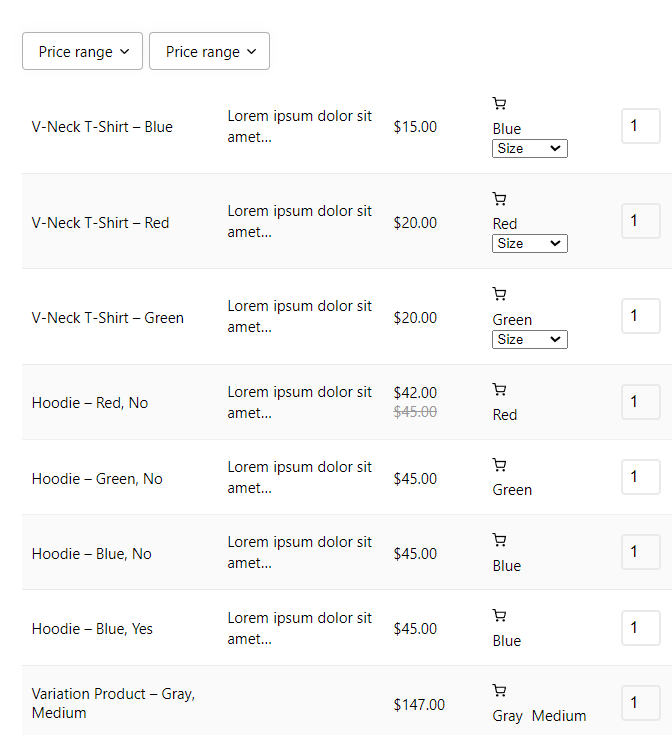The width and height of the screenshot is (672, 735).
Task: Add Hoodie Red, No to cart
Action: (x=499, y=389)
